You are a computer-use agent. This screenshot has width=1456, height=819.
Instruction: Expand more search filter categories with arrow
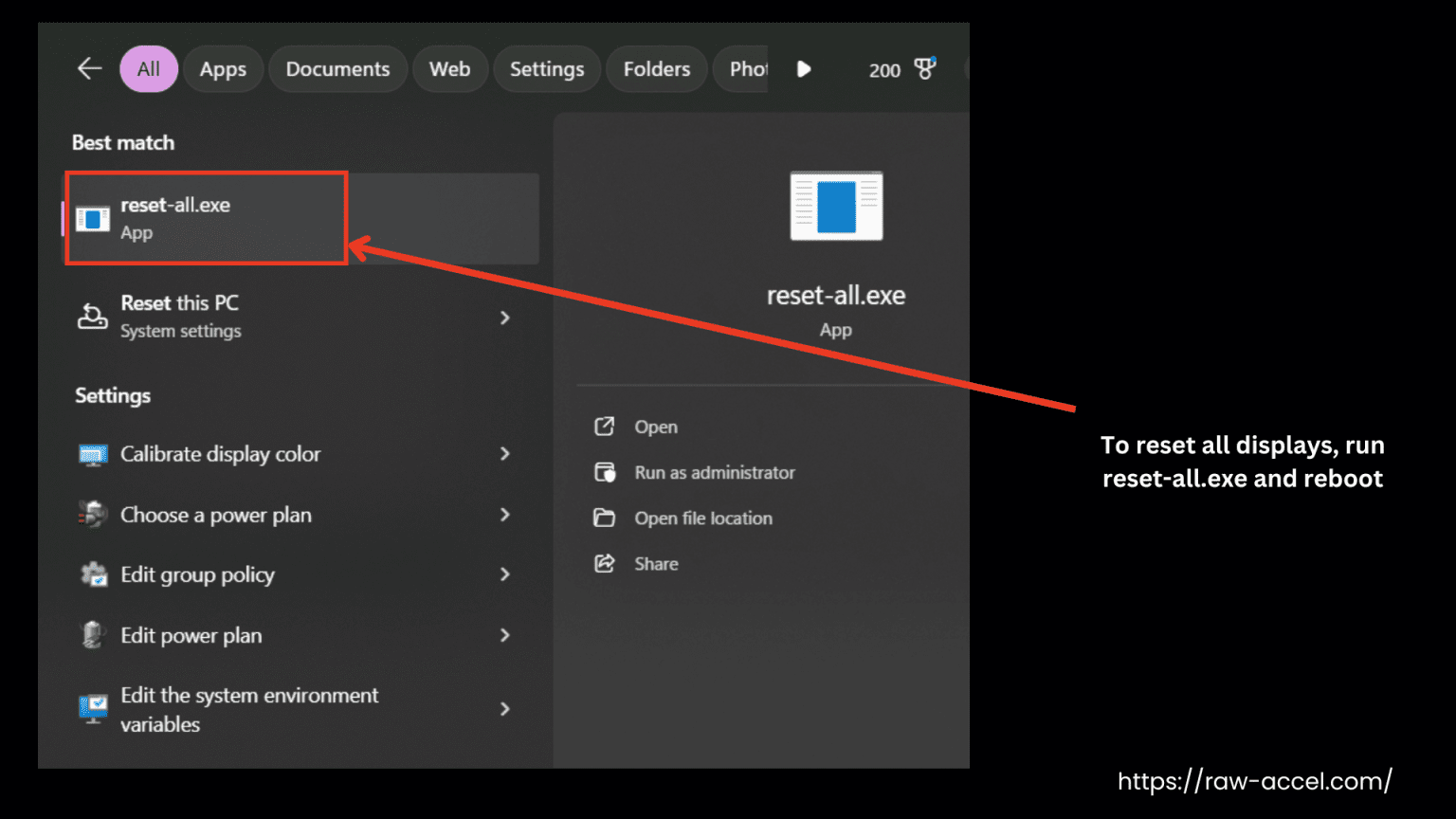803,68
